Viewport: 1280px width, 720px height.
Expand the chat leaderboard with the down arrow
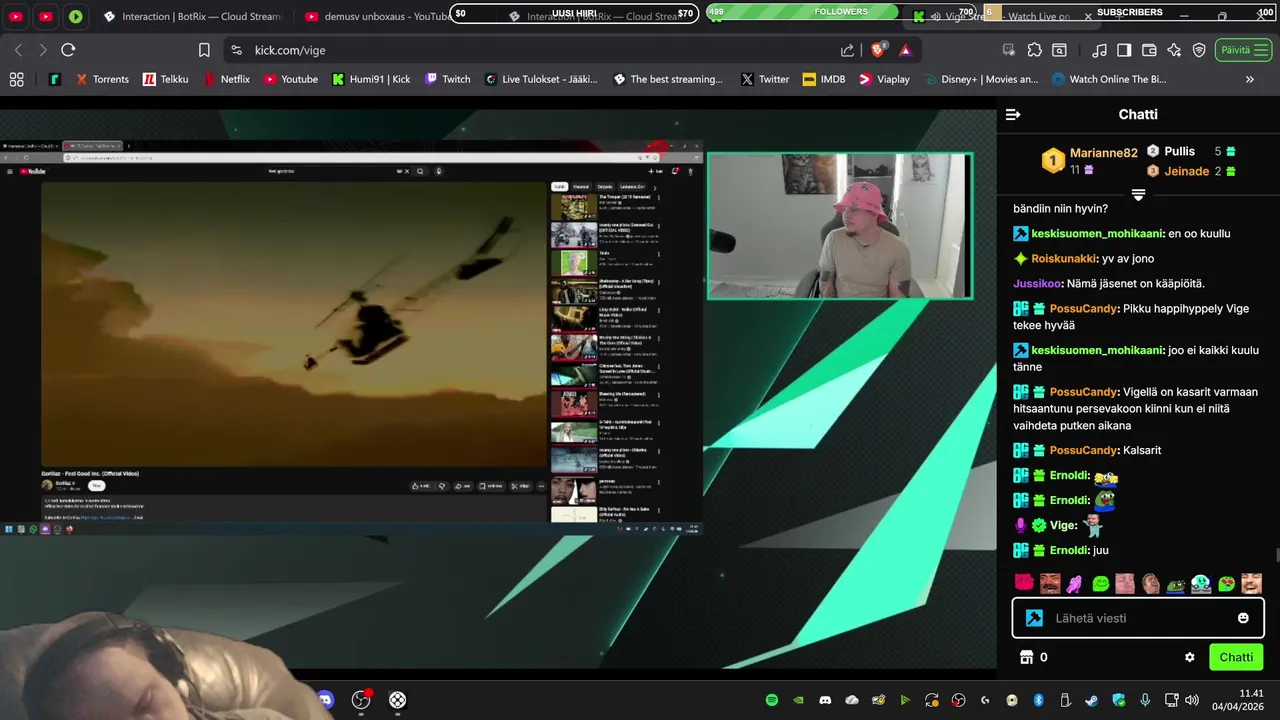point(1138,195)
